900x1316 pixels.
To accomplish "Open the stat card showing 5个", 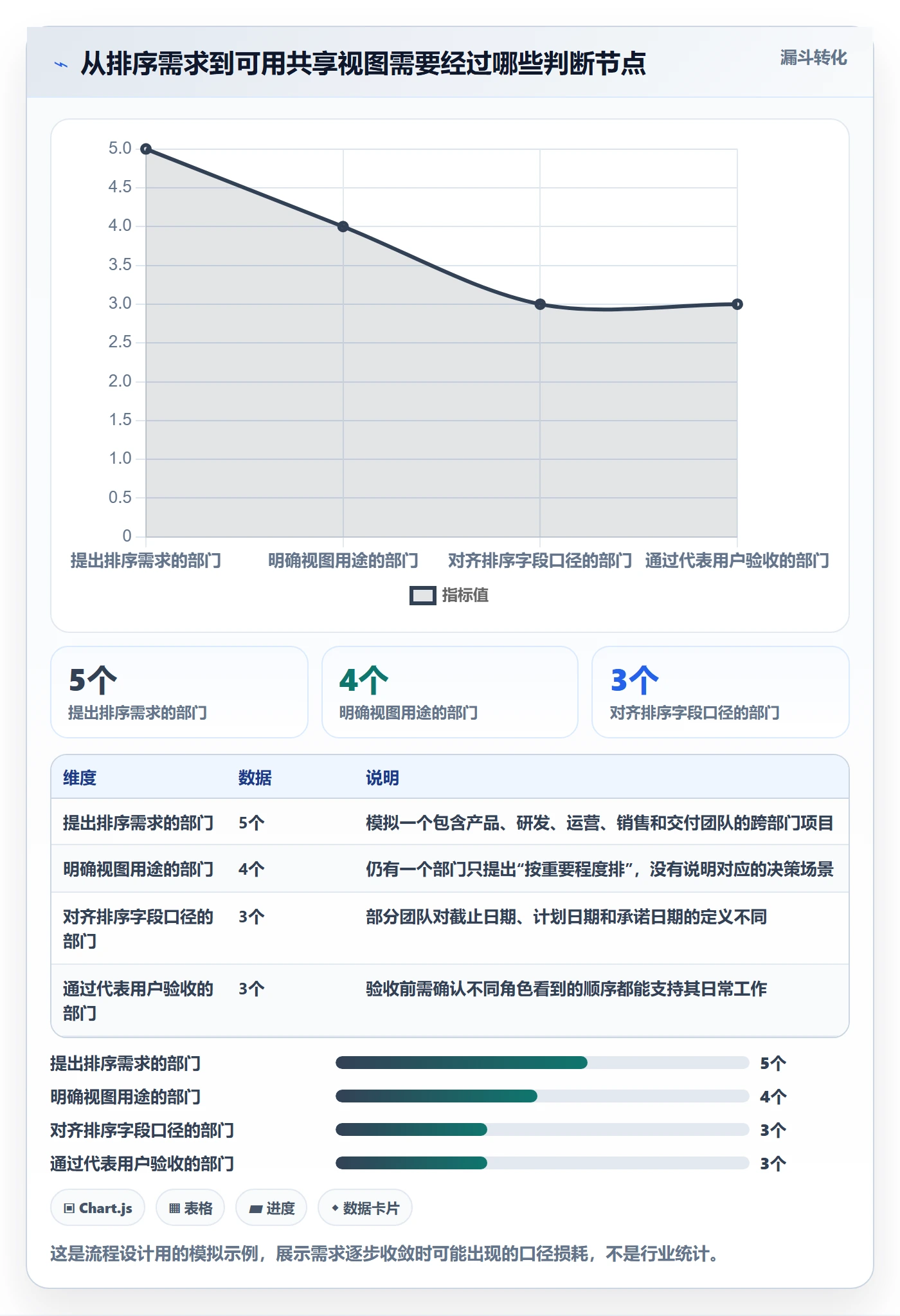I will tap(179, 692).
